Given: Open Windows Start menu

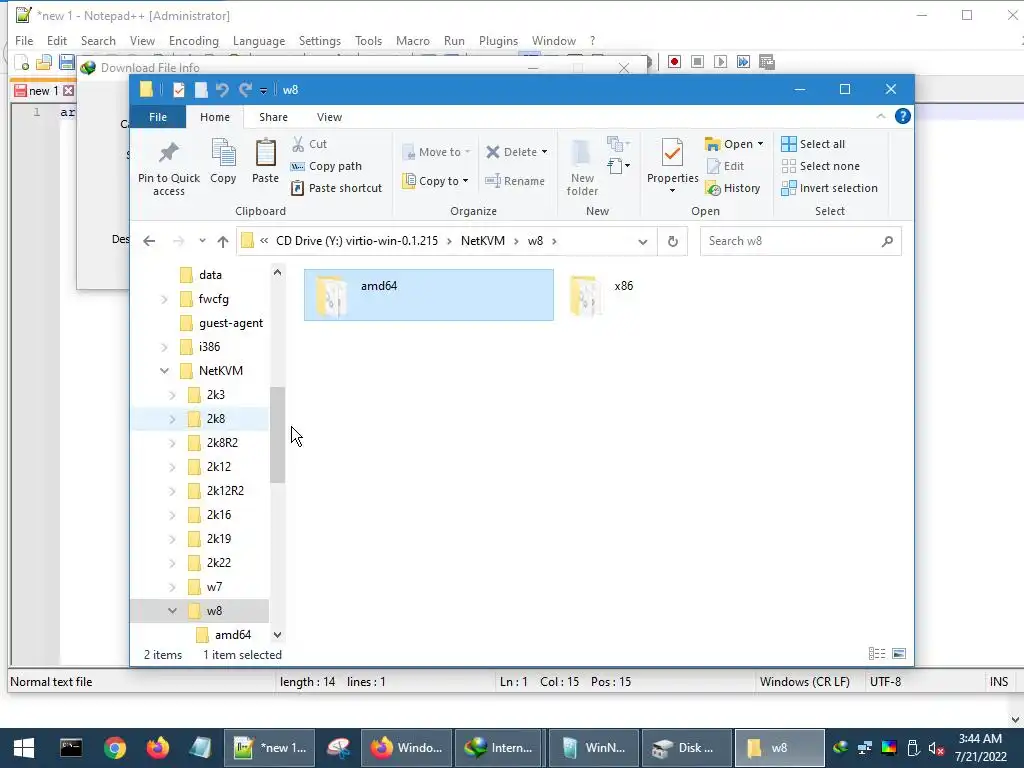Looking at the screenshot, I should tap(24, 748).
